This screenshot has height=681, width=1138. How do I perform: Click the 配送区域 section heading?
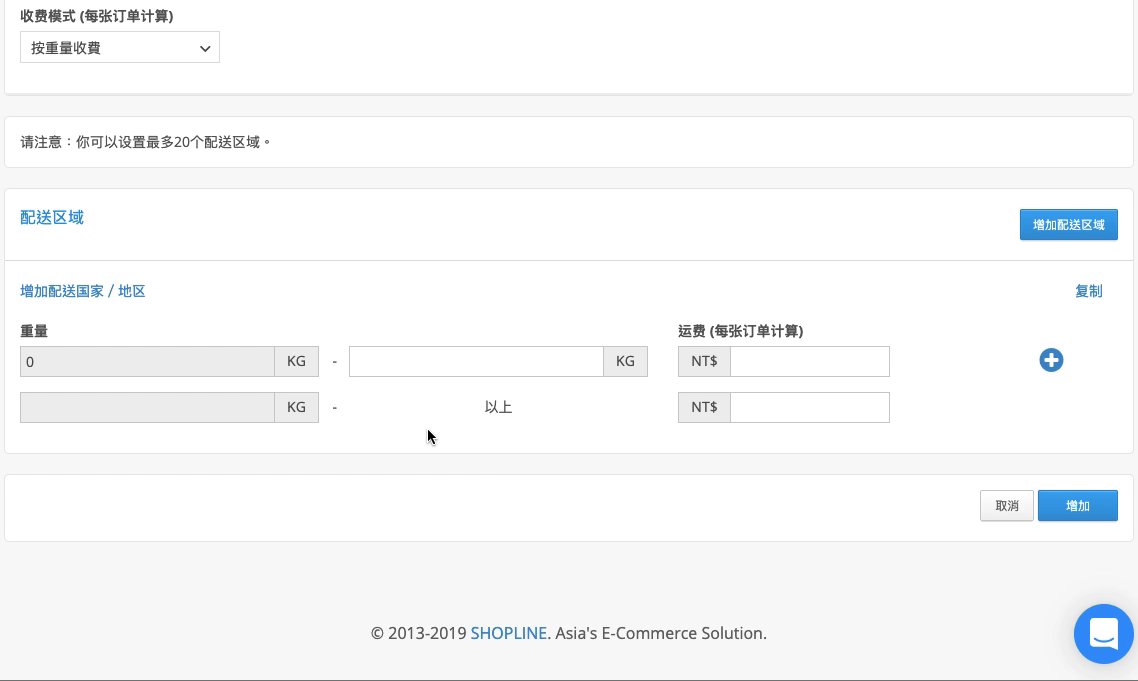pos(52,217)
